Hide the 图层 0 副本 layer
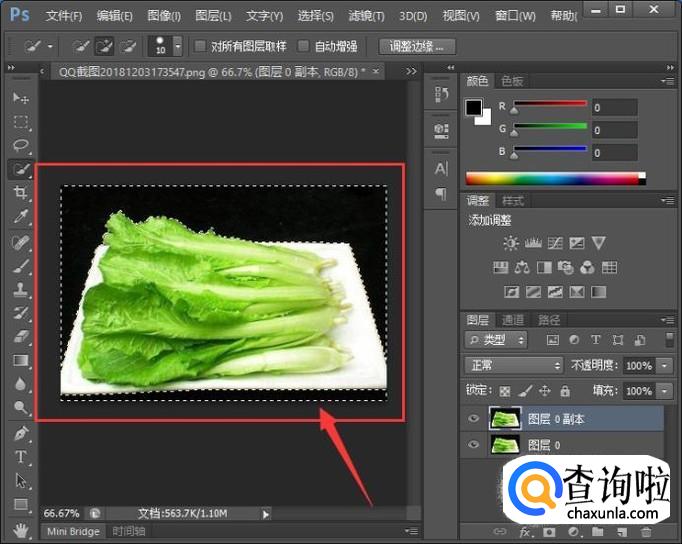This screenshot has height=544, width=682. pyautogui.click(x=474, y=418)
